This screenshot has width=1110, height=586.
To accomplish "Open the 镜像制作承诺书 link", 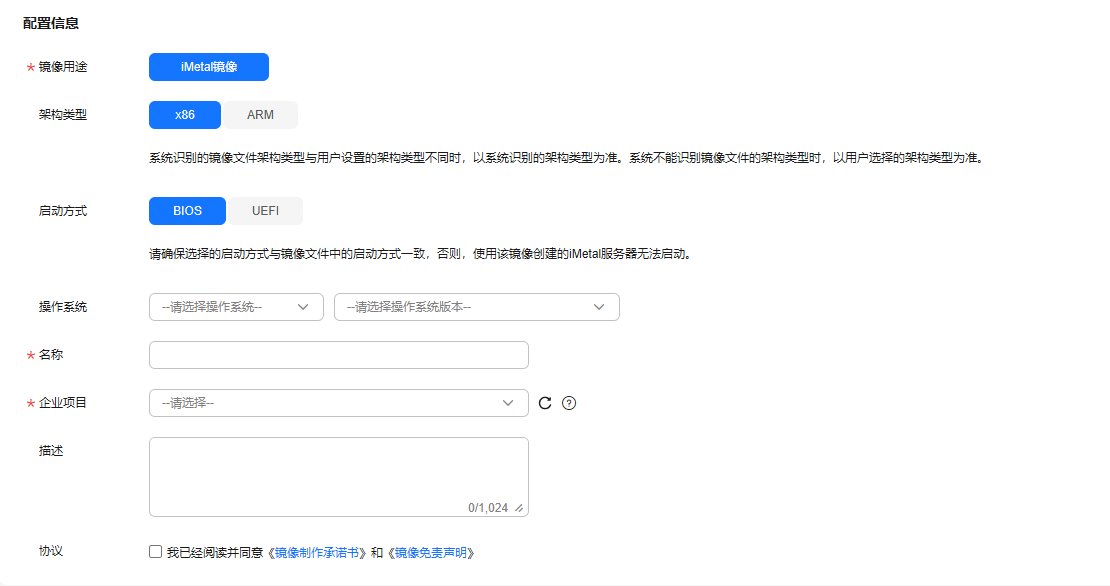I will point(316,553).
